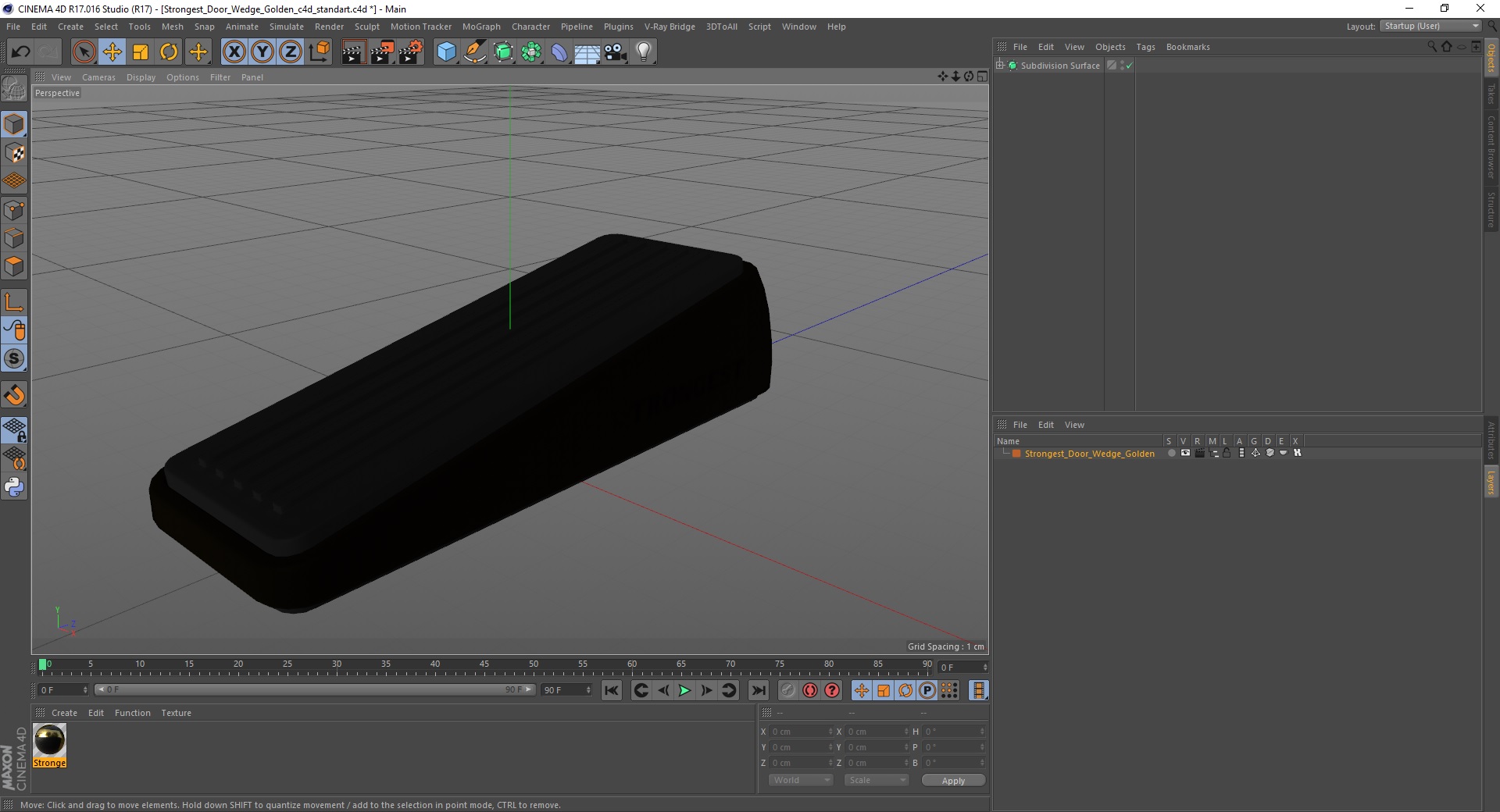Activate the Scale tool
The width and height of the screenshot is (1500, 812).
(141, 52)
